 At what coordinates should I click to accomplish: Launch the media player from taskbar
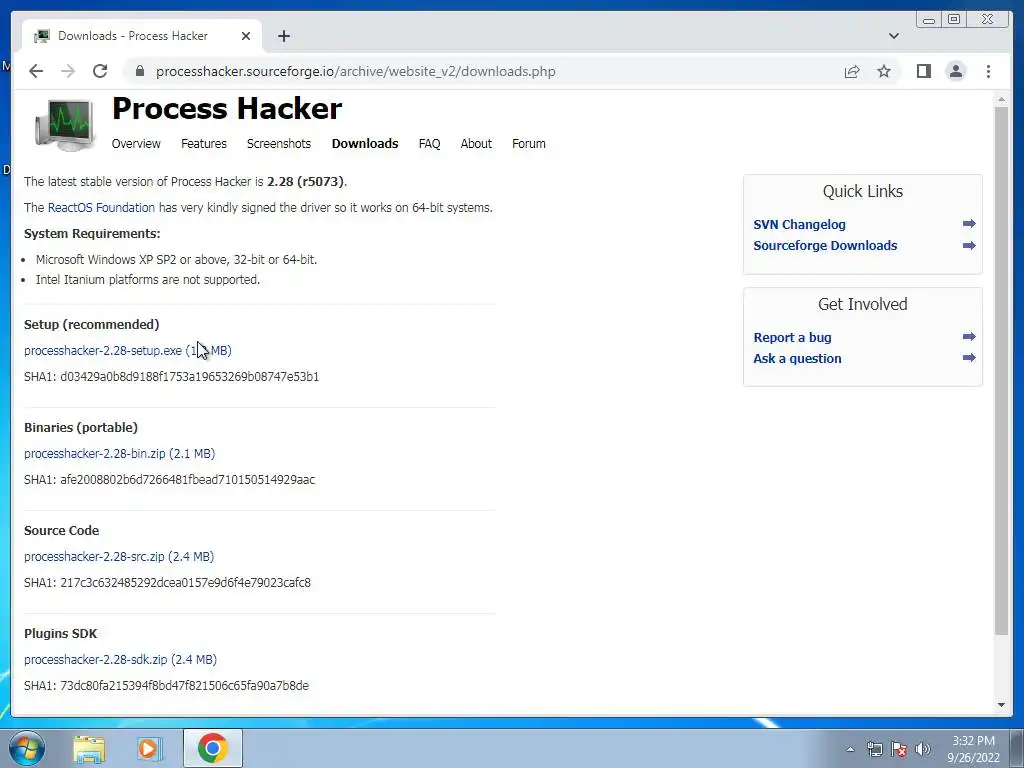click(x=149, y=749)
